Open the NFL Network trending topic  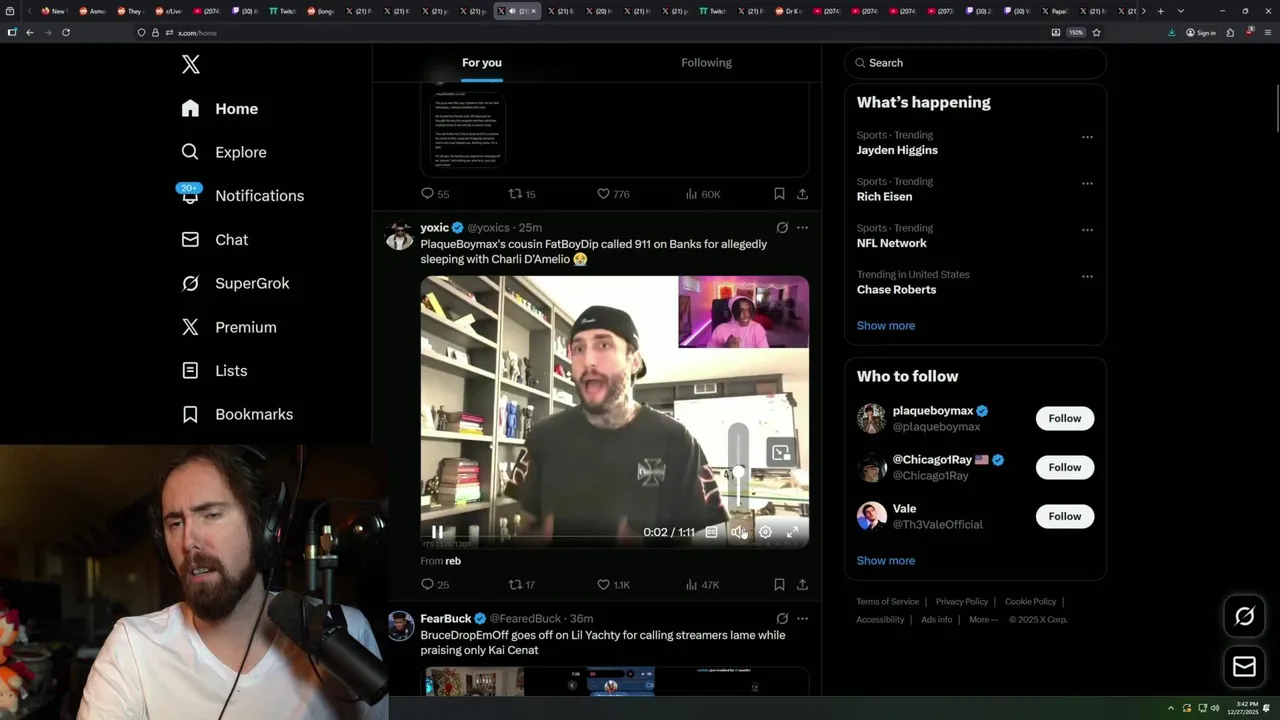892,243
